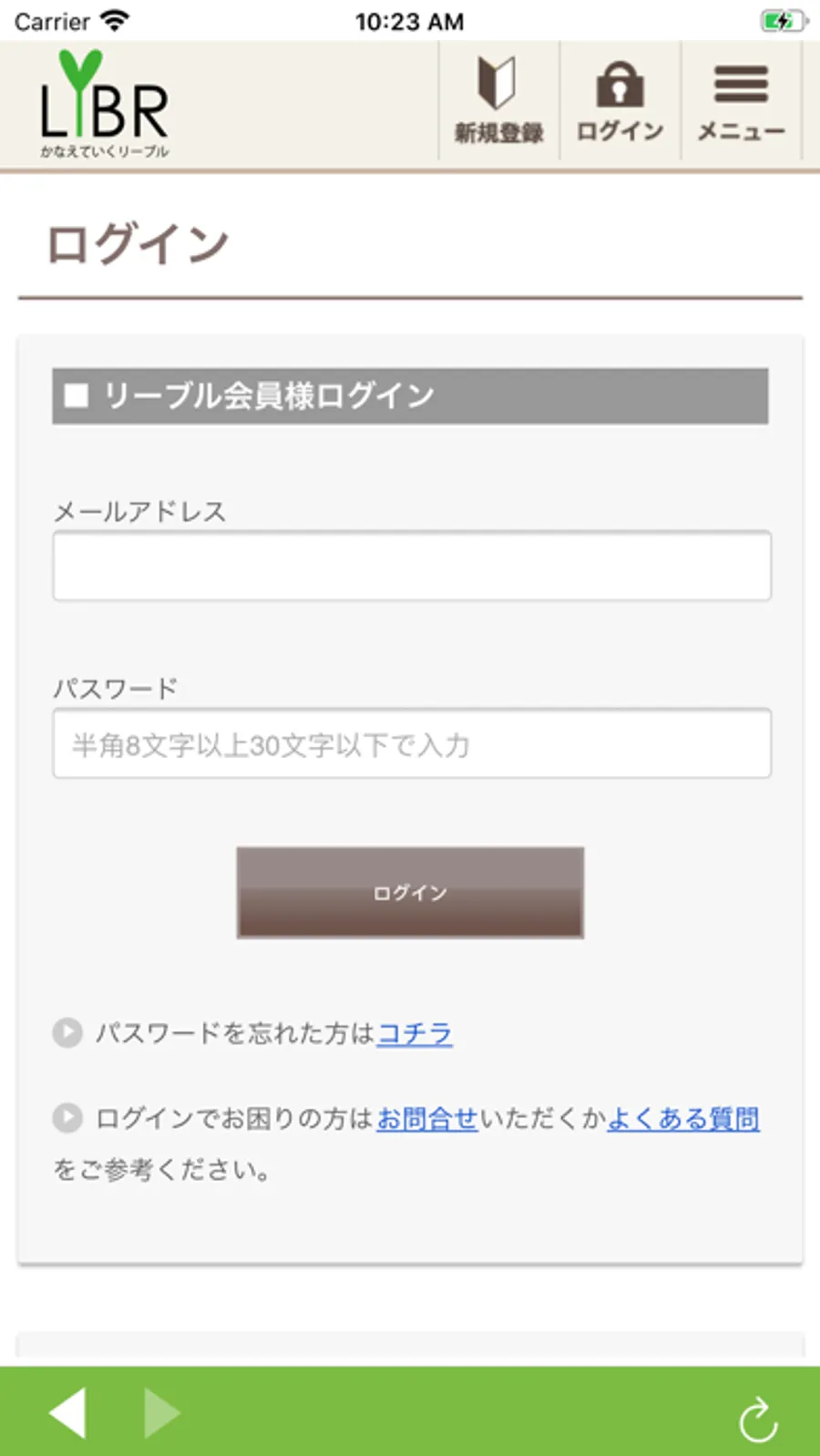This screenshot has width=820, height=1456.
Task: Tap the Wi-Fi icon in status bar
Action: coord(115,21)
